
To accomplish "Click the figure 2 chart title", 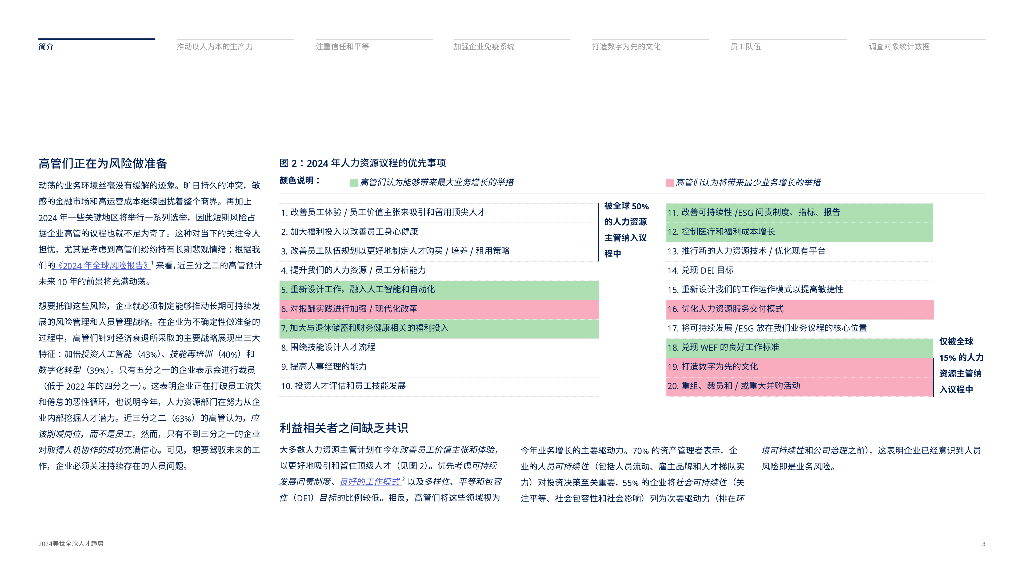I will 363,163.
